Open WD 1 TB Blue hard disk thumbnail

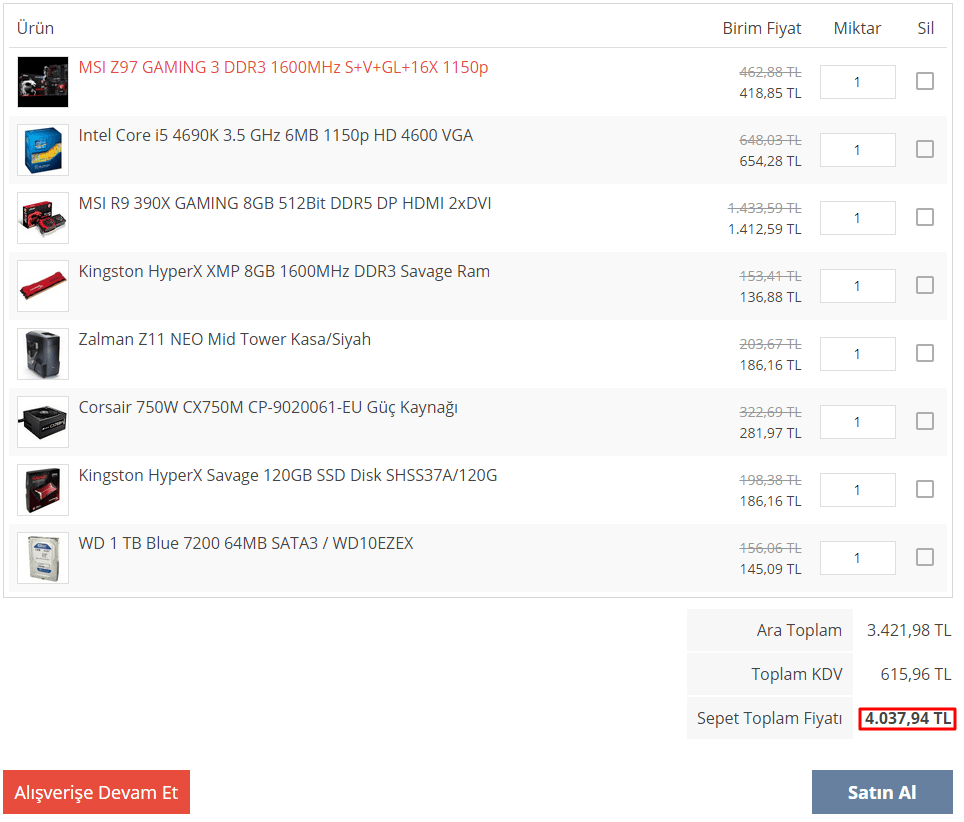43,558
